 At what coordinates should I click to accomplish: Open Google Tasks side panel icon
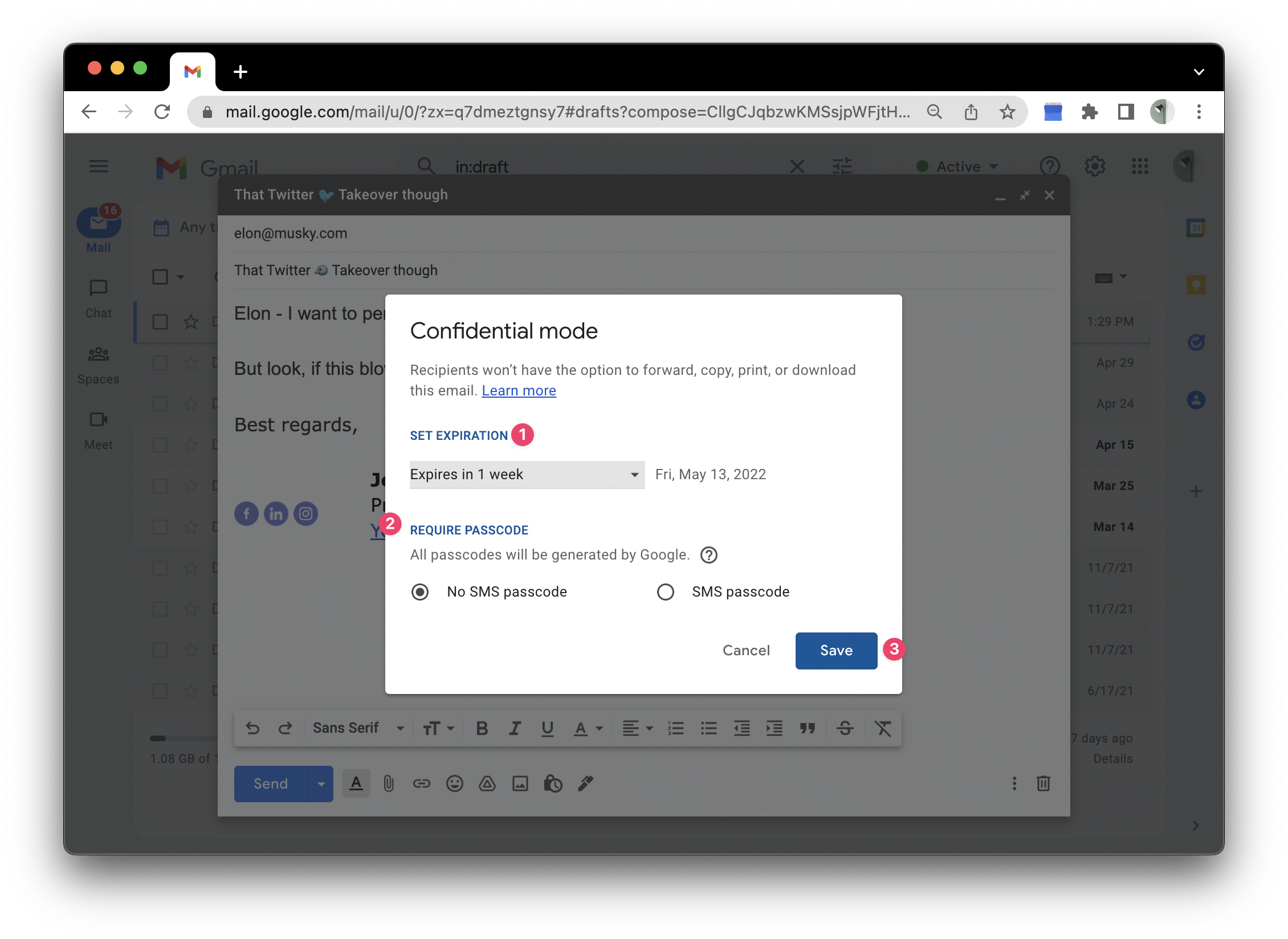click(x=1196, y=342)
